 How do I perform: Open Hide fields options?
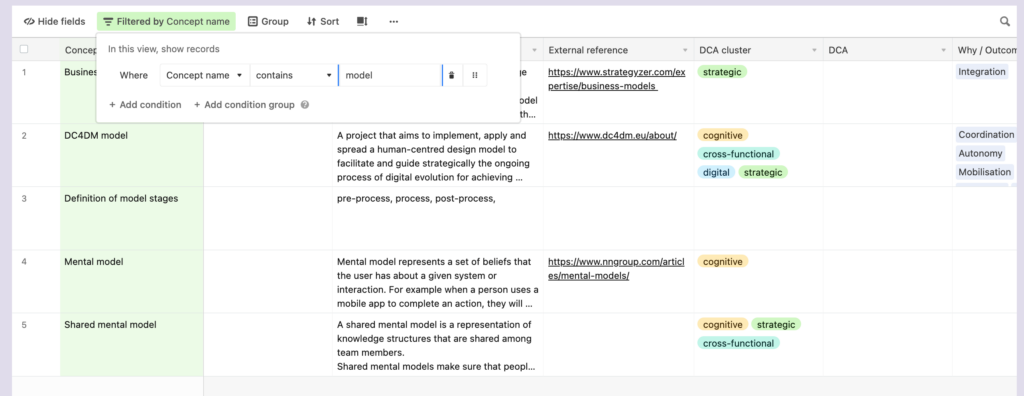click(54, 22)
